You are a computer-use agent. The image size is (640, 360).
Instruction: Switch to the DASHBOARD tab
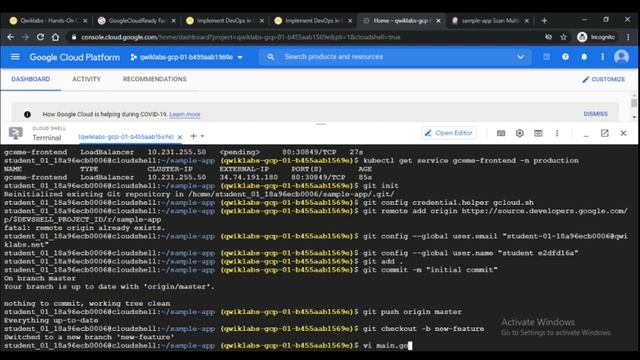pyautogui.click(x=31, y=79)
